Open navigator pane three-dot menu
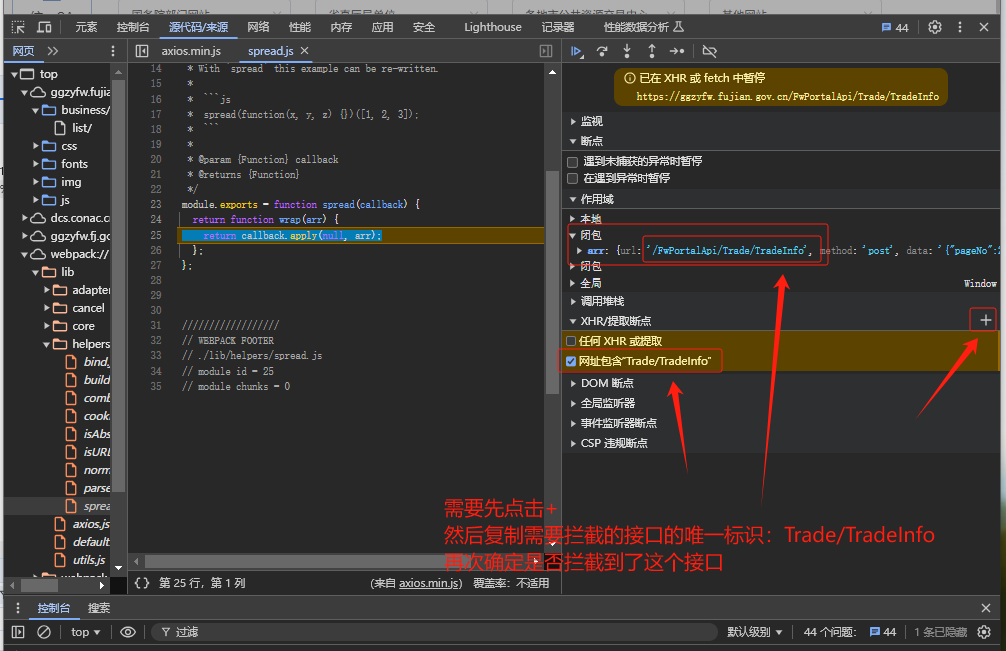The image size is (1006, 651). click(113, 51)
